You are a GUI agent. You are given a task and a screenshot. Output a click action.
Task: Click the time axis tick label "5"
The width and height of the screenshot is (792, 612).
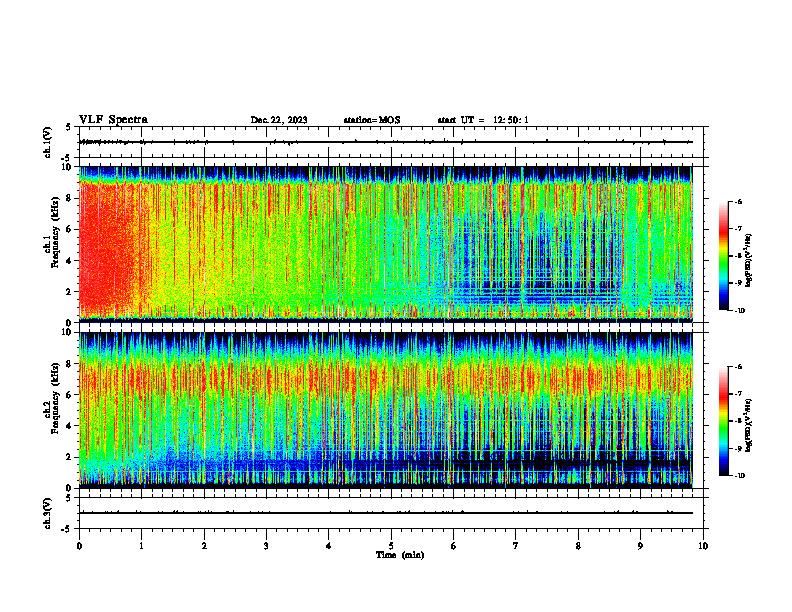pyautogui.click(x=391, y=546)
